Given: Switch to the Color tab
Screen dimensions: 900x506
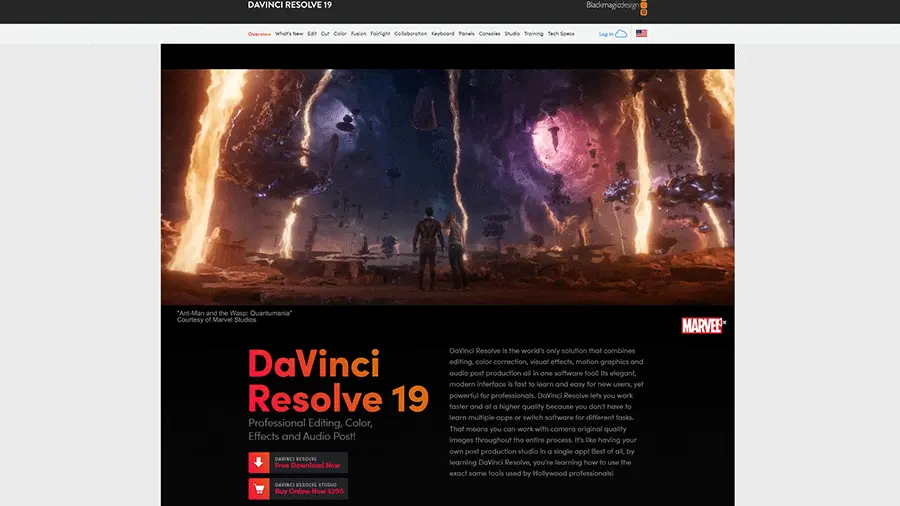Looking at the screenshot, I should click(340, 34).
